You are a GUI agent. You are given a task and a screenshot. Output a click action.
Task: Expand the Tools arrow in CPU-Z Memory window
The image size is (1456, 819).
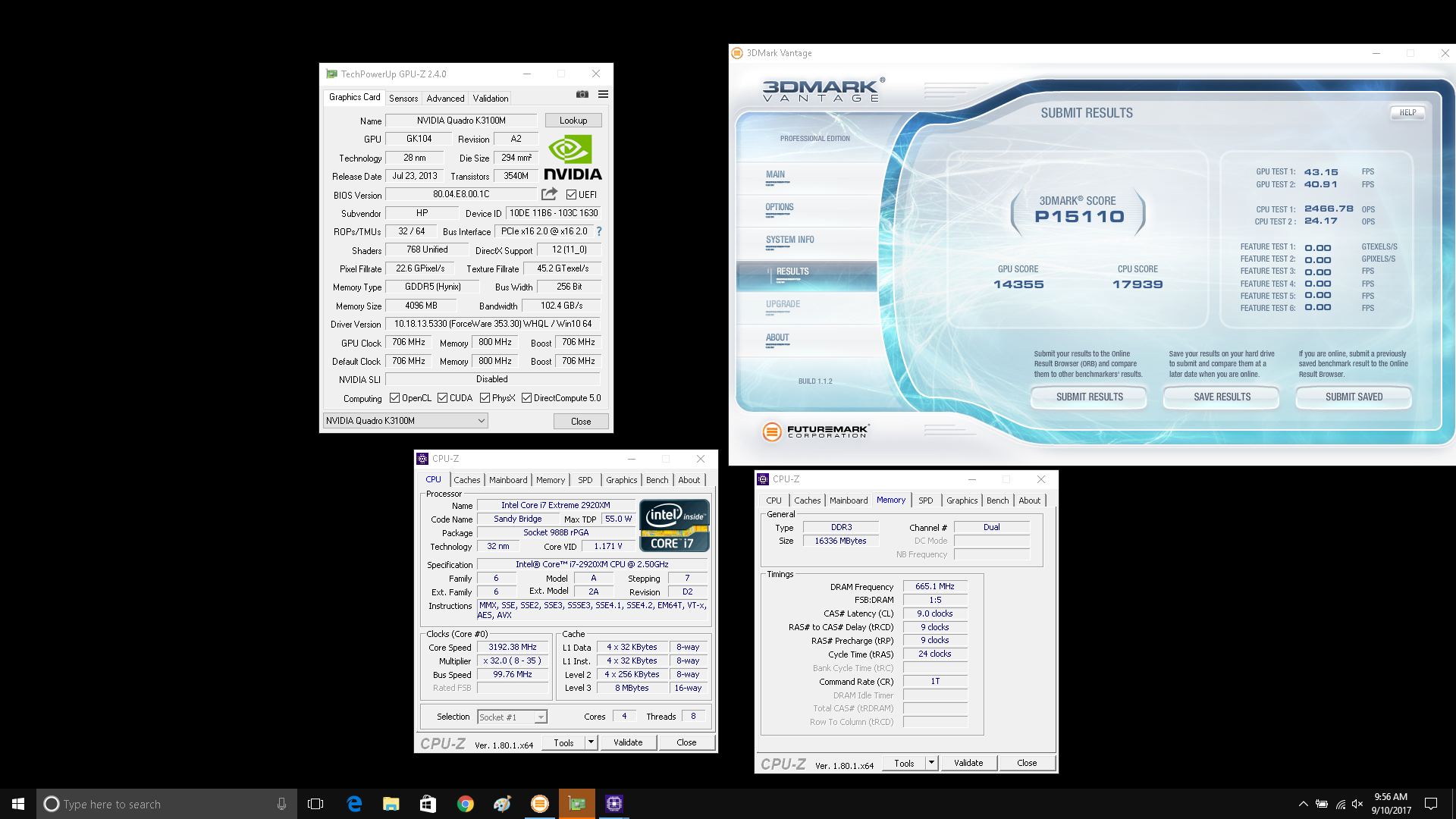[932, 763]
